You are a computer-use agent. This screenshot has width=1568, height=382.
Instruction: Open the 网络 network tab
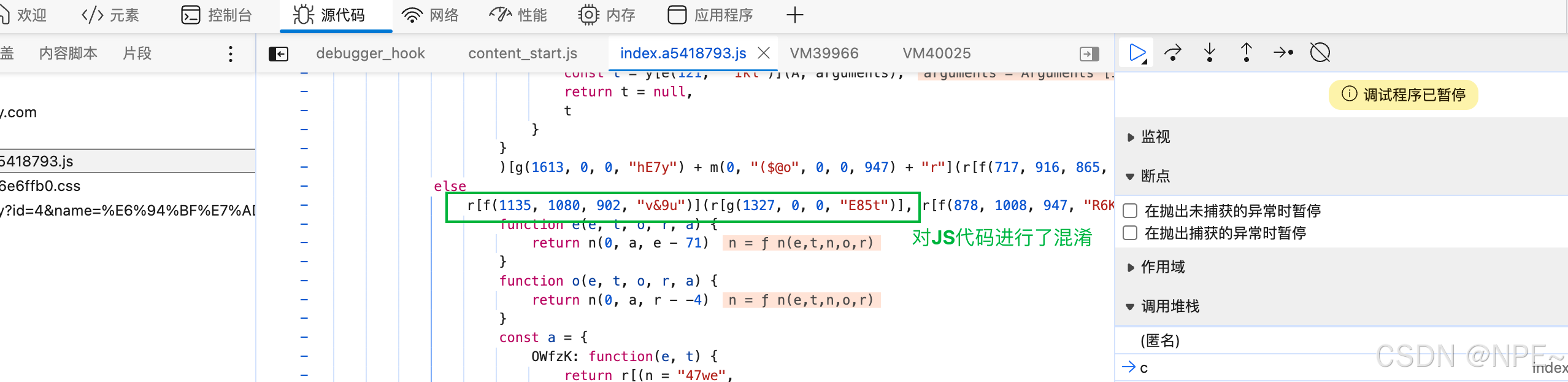pyautogui.click(x=431, y=15)
